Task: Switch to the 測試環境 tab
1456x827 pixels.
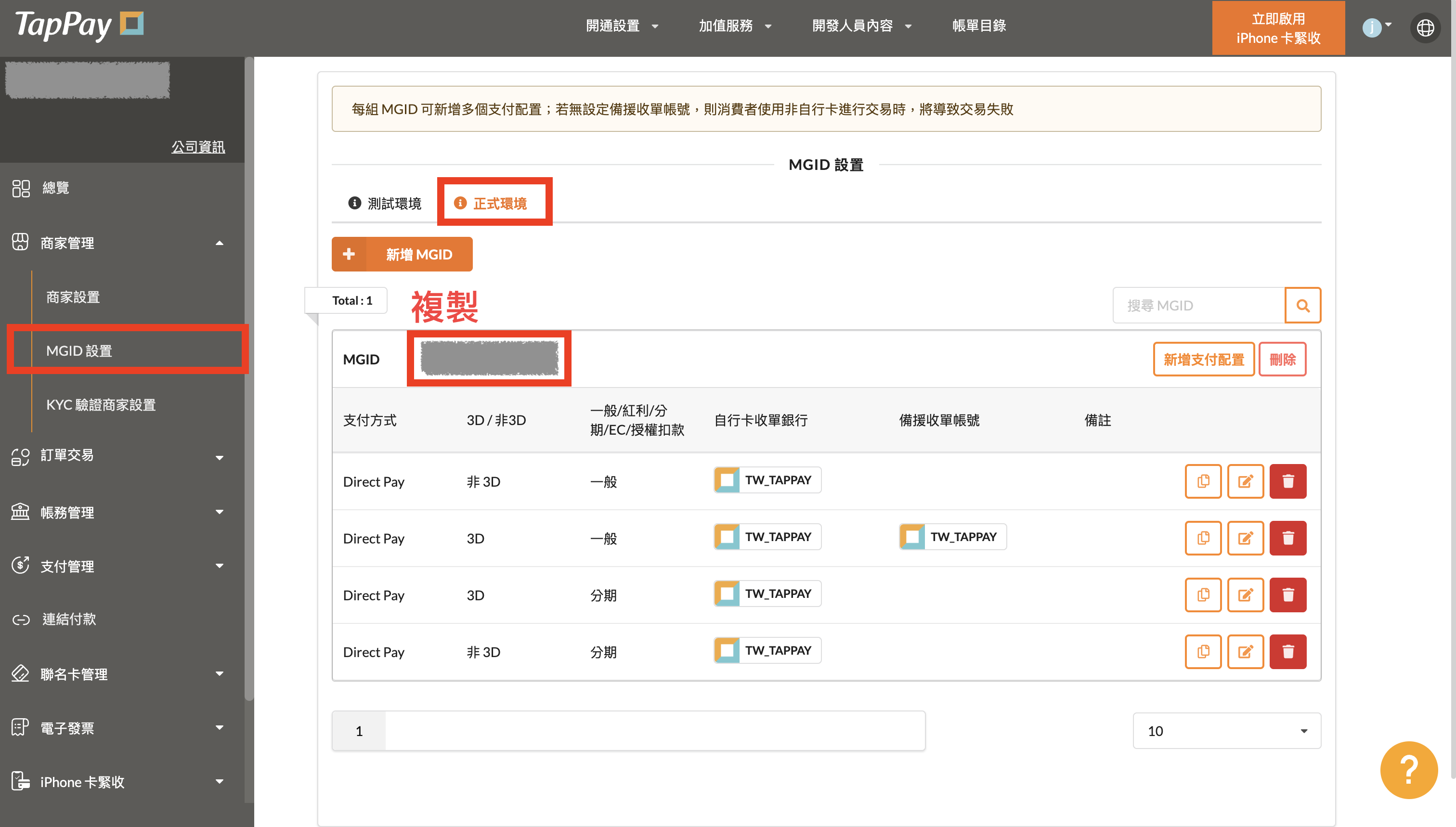Action: pos(385,203)
